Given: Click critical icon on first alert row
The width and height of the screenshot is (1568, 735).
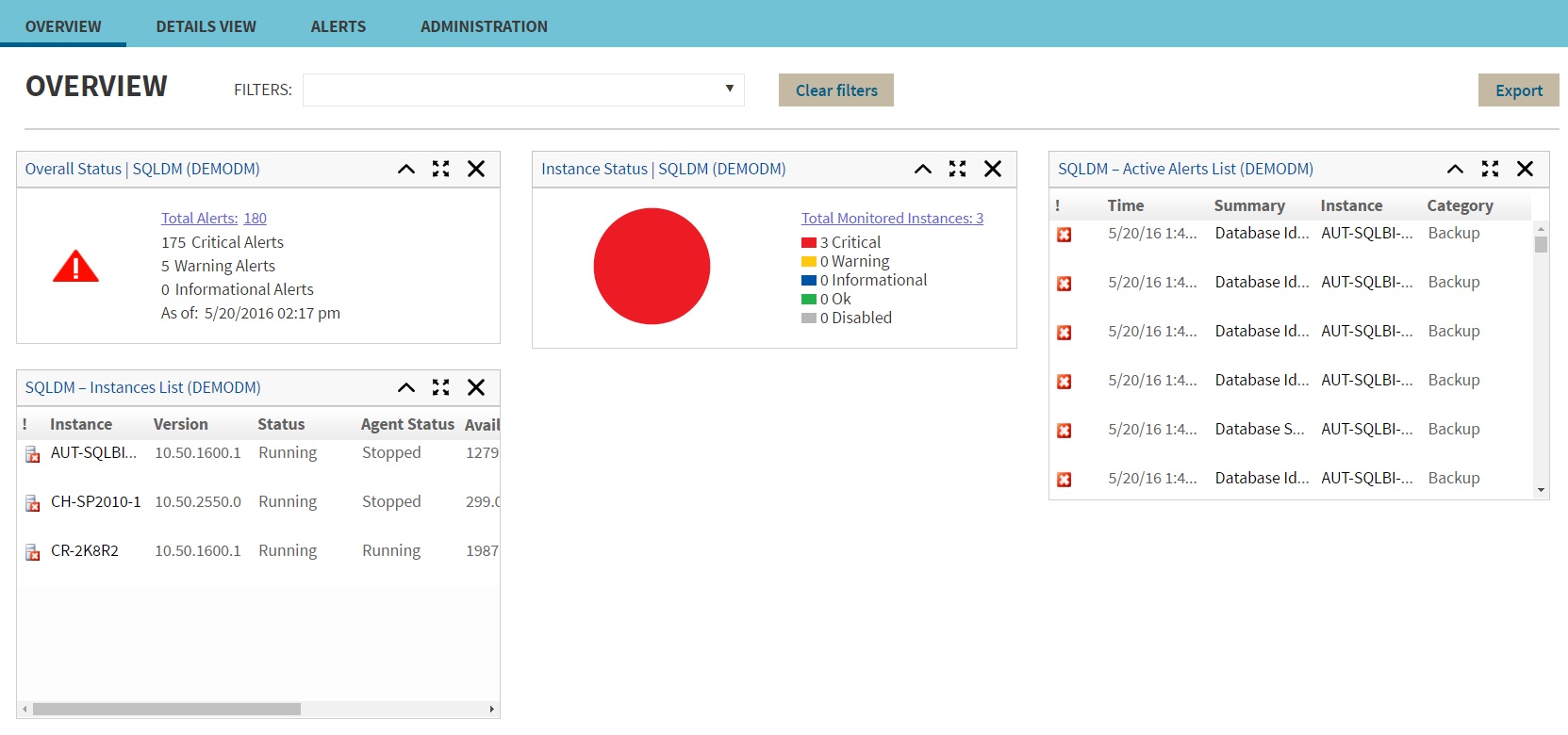Looking at the screenshot, I should [1064, 235].
